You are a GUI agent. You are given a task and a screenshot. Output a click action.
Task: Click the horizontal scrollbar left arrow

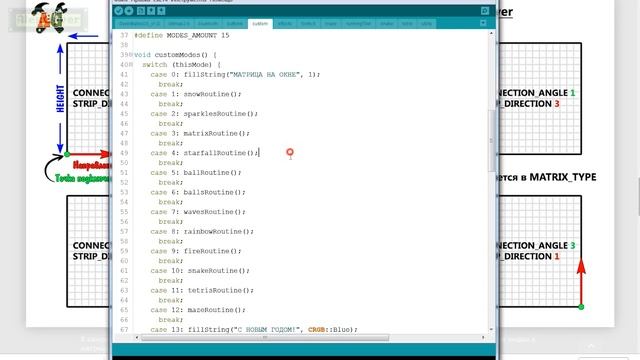click(137, 338)
